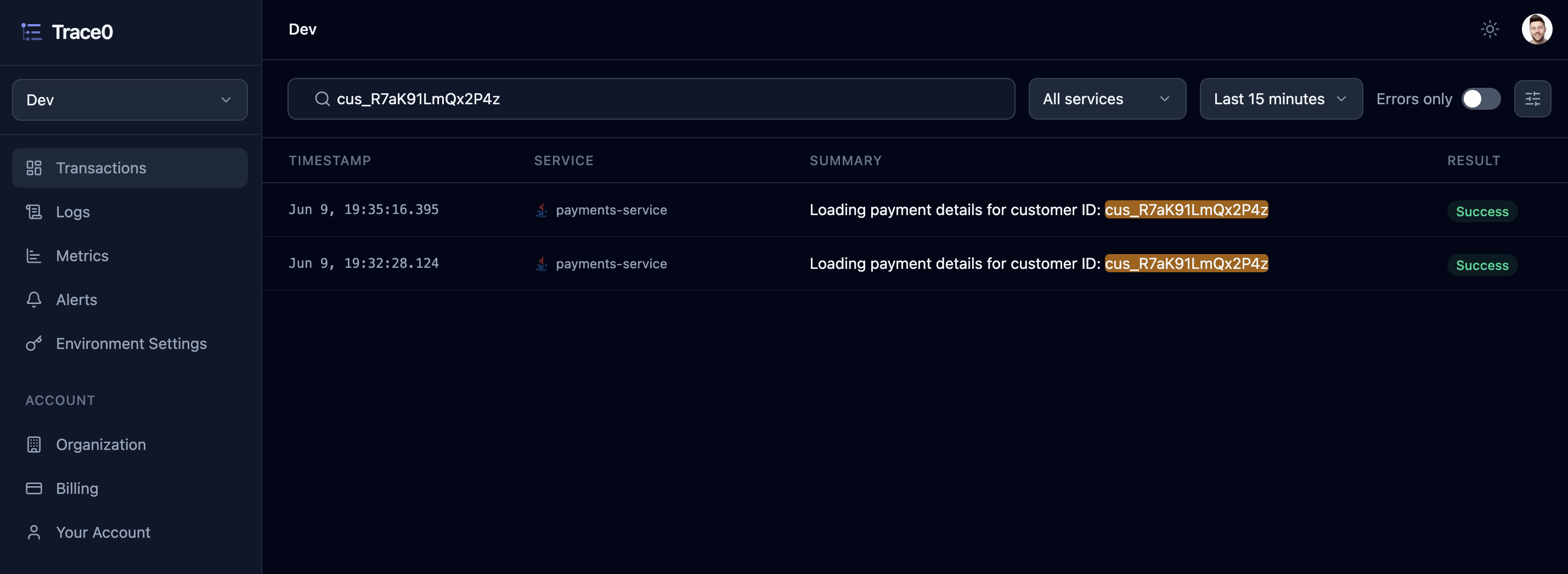This screenshot has height=574, width=1568.
Task: Select timestamp Jun 9, 19:32:28.124
Action: click(x=363, y=263)
